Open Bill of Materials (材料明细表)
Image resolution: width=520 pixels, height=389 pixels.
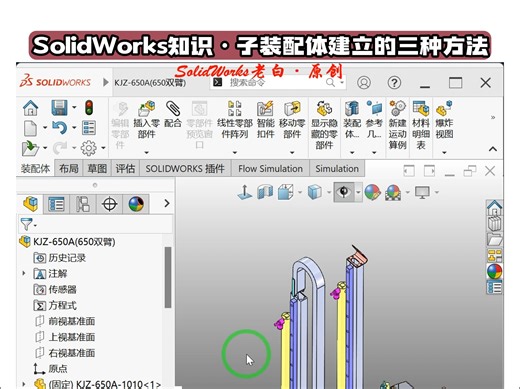(421, 125)
